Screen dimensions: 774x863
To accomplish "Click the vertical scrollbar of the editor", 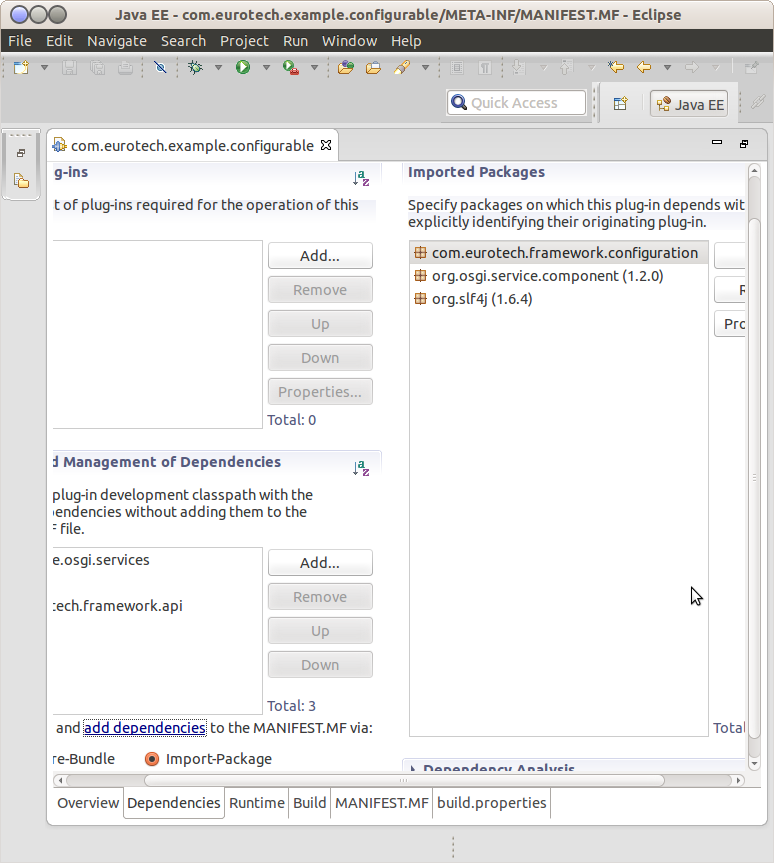I will pyautogui.click(x=754, y=478).
